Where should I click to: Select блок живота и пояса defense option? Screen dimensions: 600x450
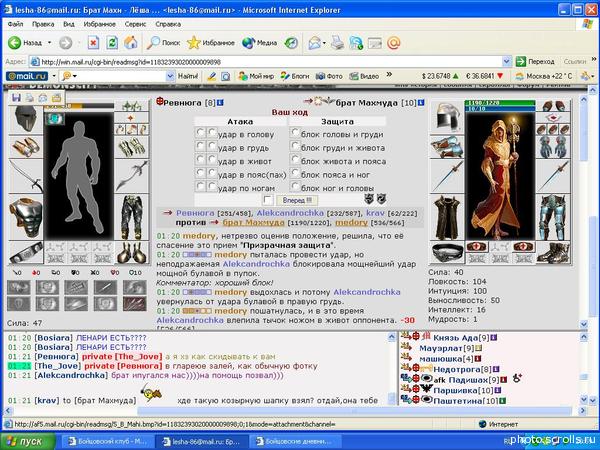295,159
